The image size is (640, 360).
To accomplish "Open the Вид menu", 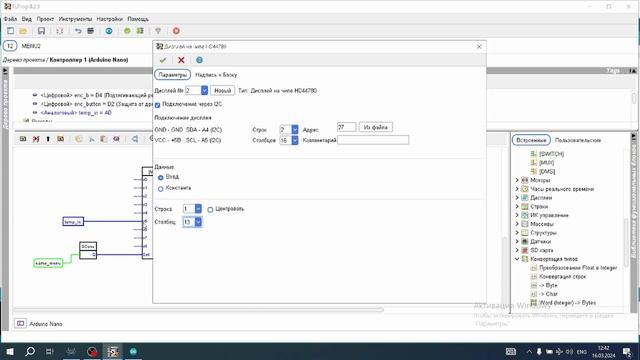I will tap(27, 19).
